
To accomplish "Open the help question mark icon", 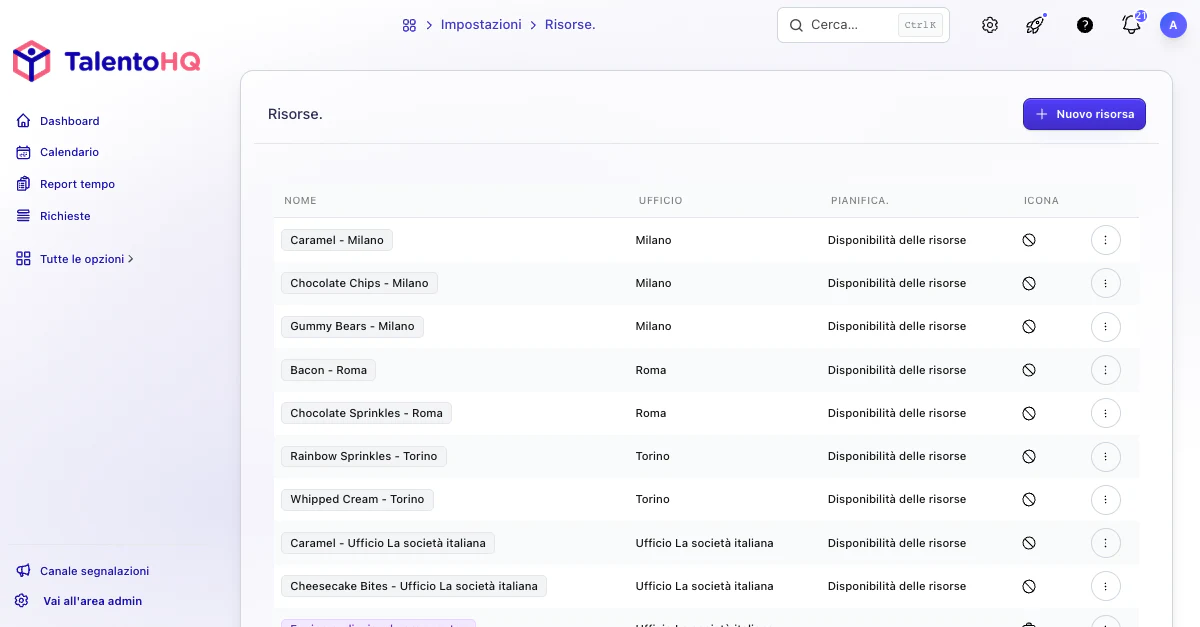I will (1085, 25).
